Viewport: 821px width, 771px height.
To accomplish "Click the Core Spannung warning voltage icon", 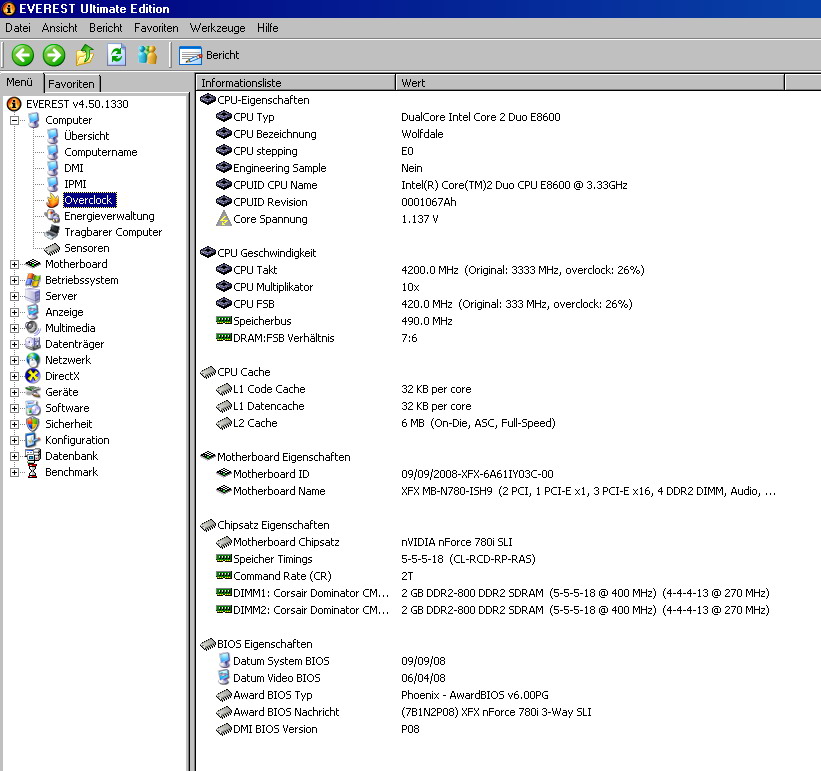I will (224, 219).
